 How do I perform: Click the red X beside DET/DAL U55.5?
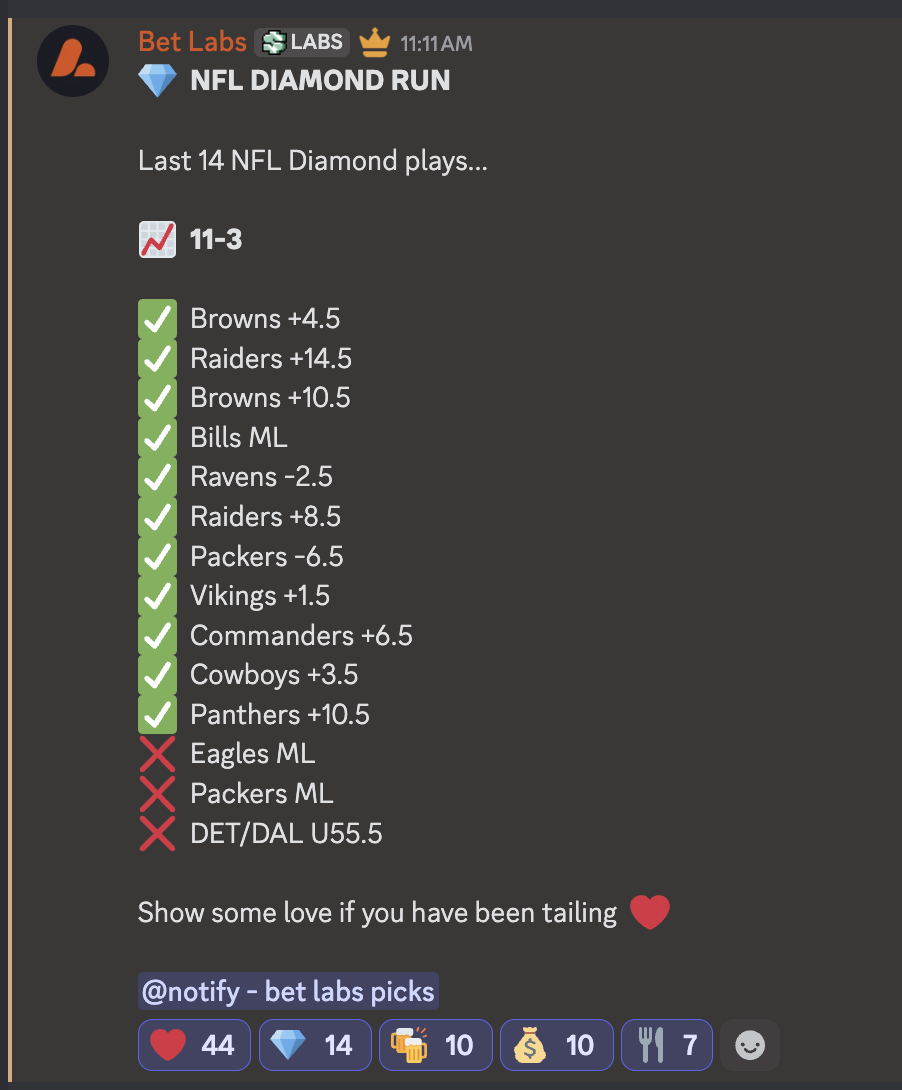point(157,833)
